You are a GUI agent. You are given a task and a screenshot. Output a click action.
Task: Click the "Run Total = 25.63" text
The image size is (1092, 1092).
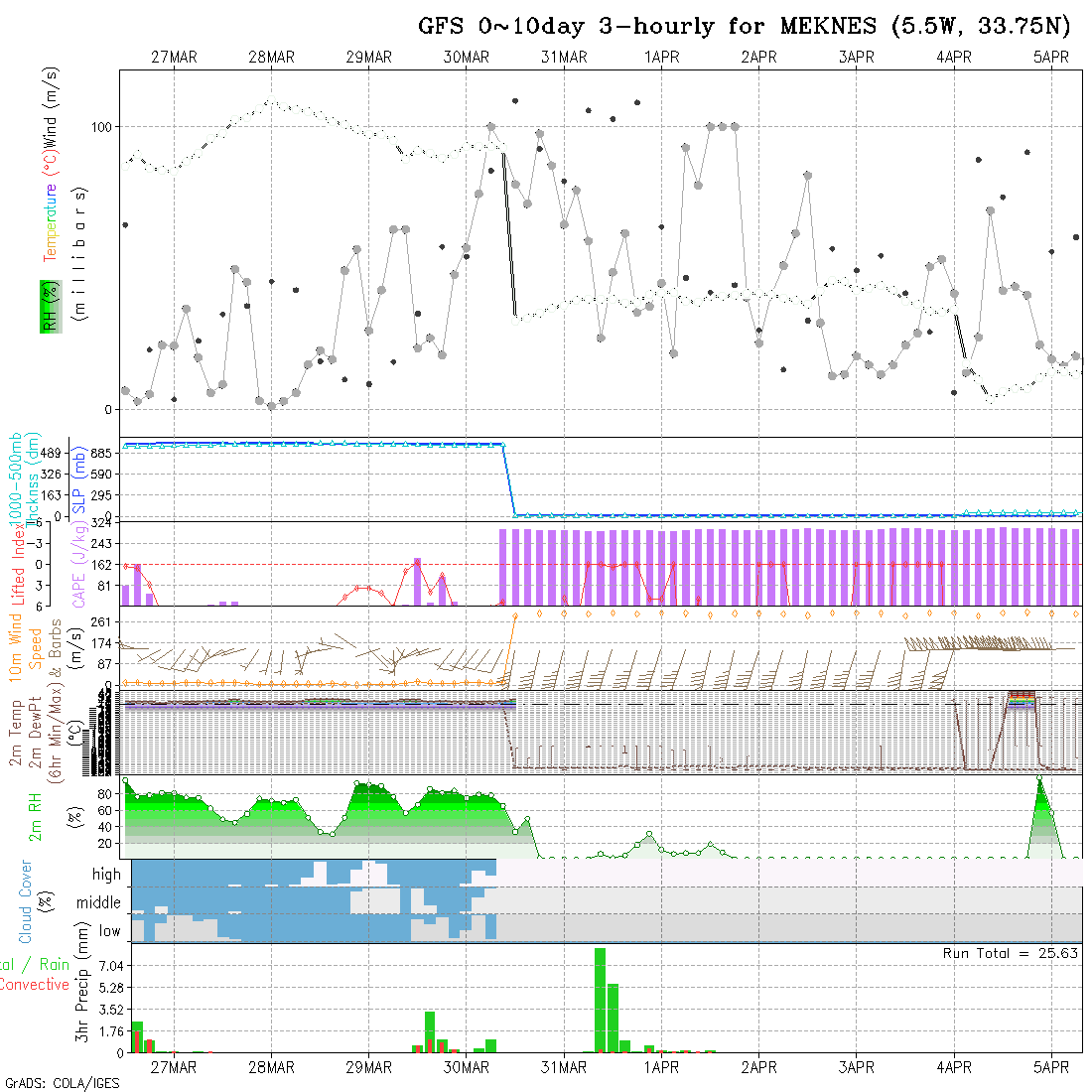[x=1011, y=953]
